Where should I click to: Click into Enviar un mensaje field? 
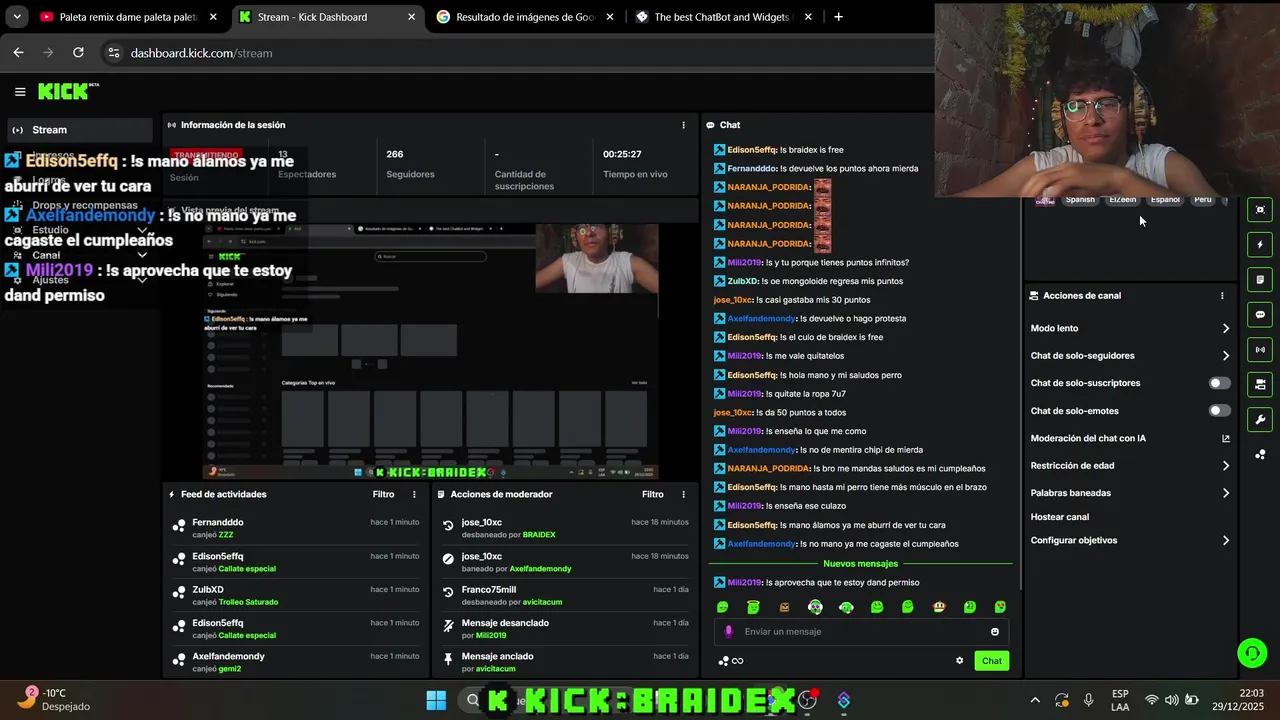[x=860, y=632]
